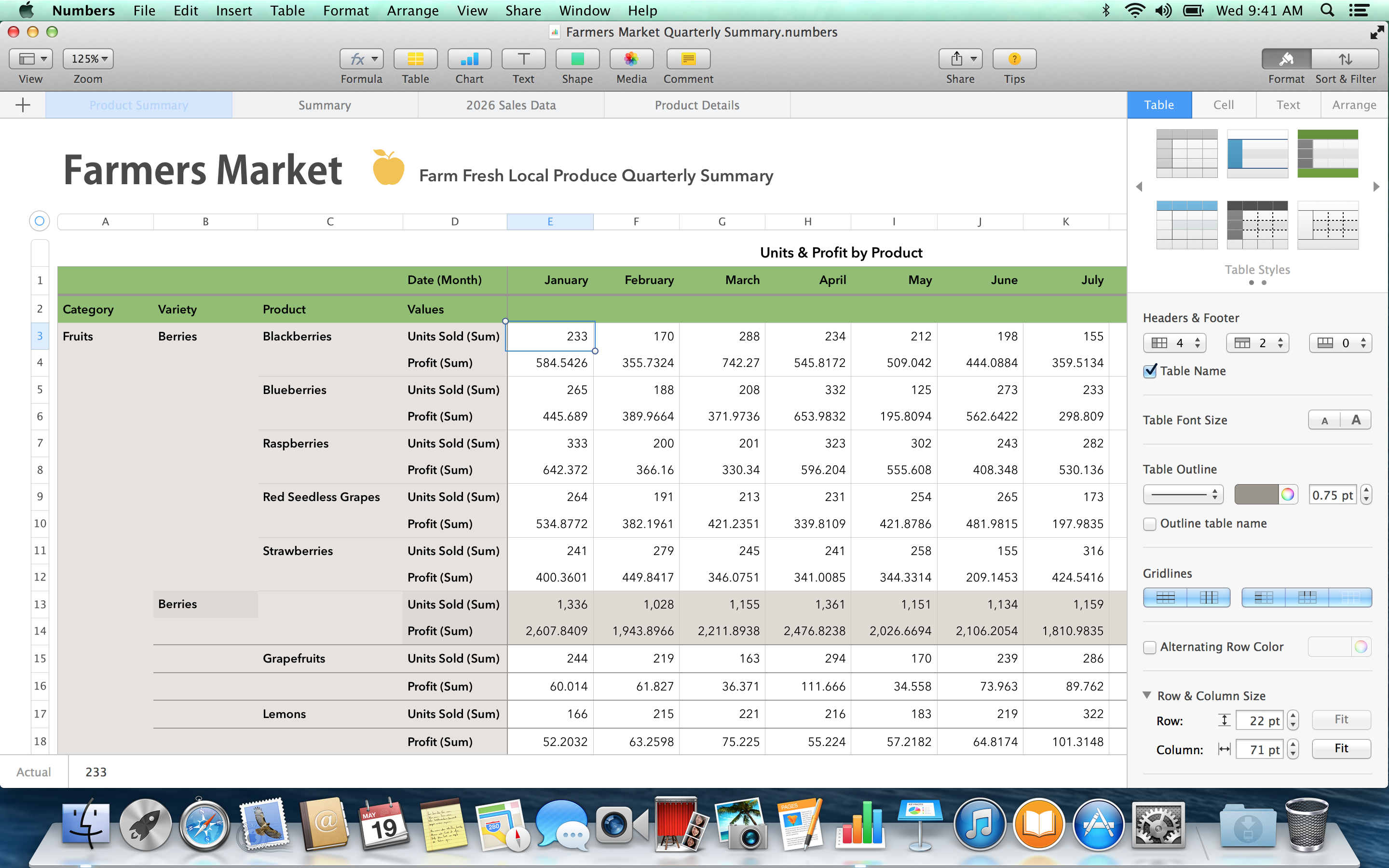
Task: Enable the Outline table name checkbox
Action: tap(1150, 524)
